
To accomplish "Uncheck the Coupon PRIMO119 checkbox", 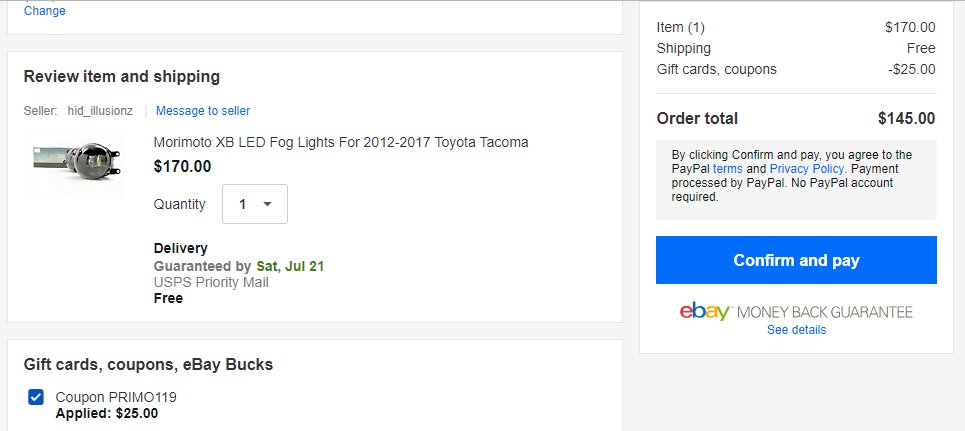I will [36, 397].
